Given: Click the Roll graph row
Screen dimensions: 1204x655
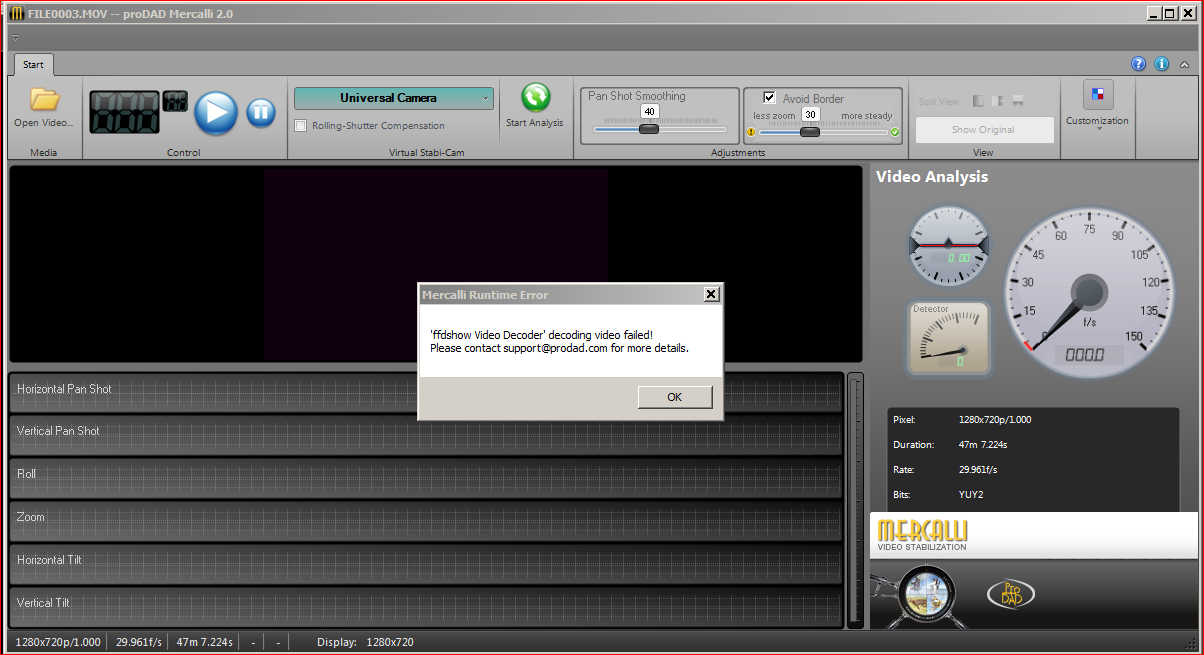Looking at the screenshot, I should [425, 477].
